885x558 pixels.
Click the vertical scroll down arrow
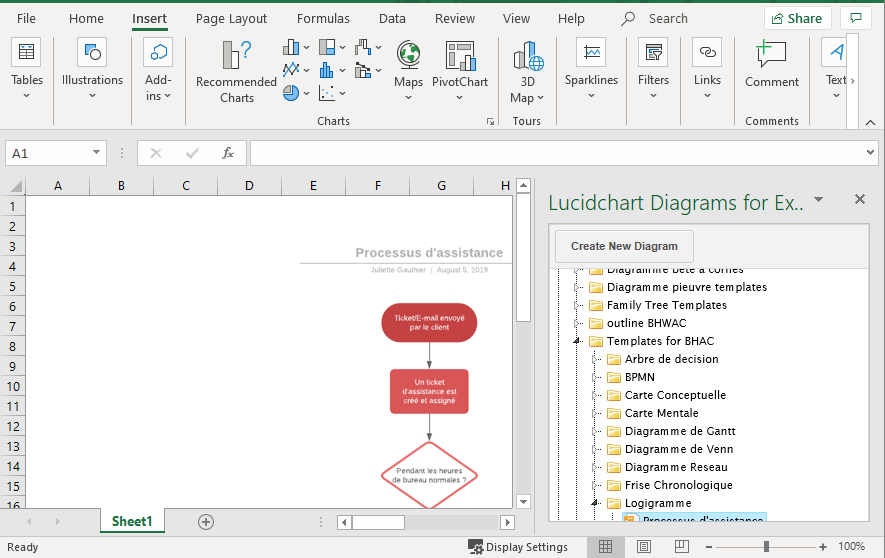pos(523,501)
